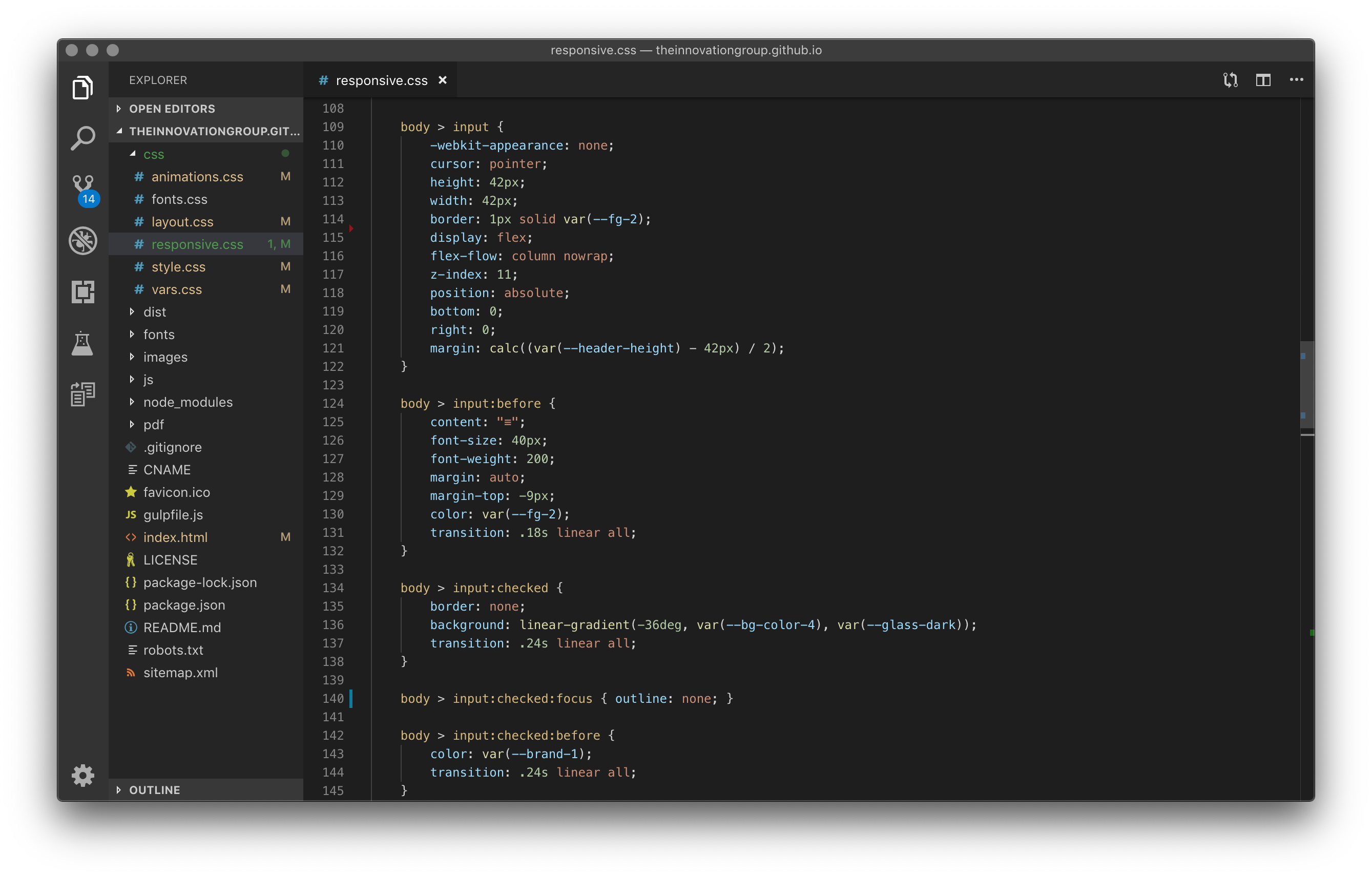1372x877 pixels.
Task: Split the editor with split icon
Action: click(x=1263, y=80)
